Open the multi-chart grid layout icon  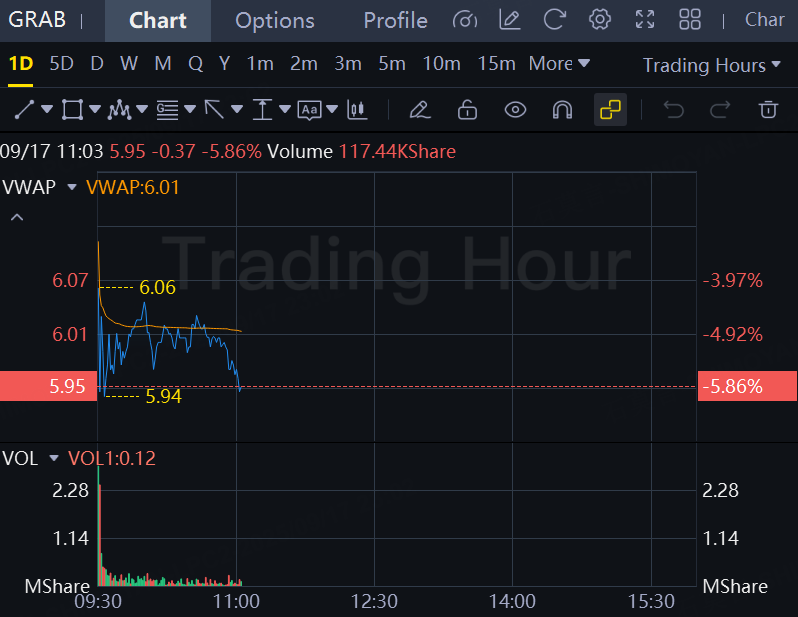coord(690,20)
